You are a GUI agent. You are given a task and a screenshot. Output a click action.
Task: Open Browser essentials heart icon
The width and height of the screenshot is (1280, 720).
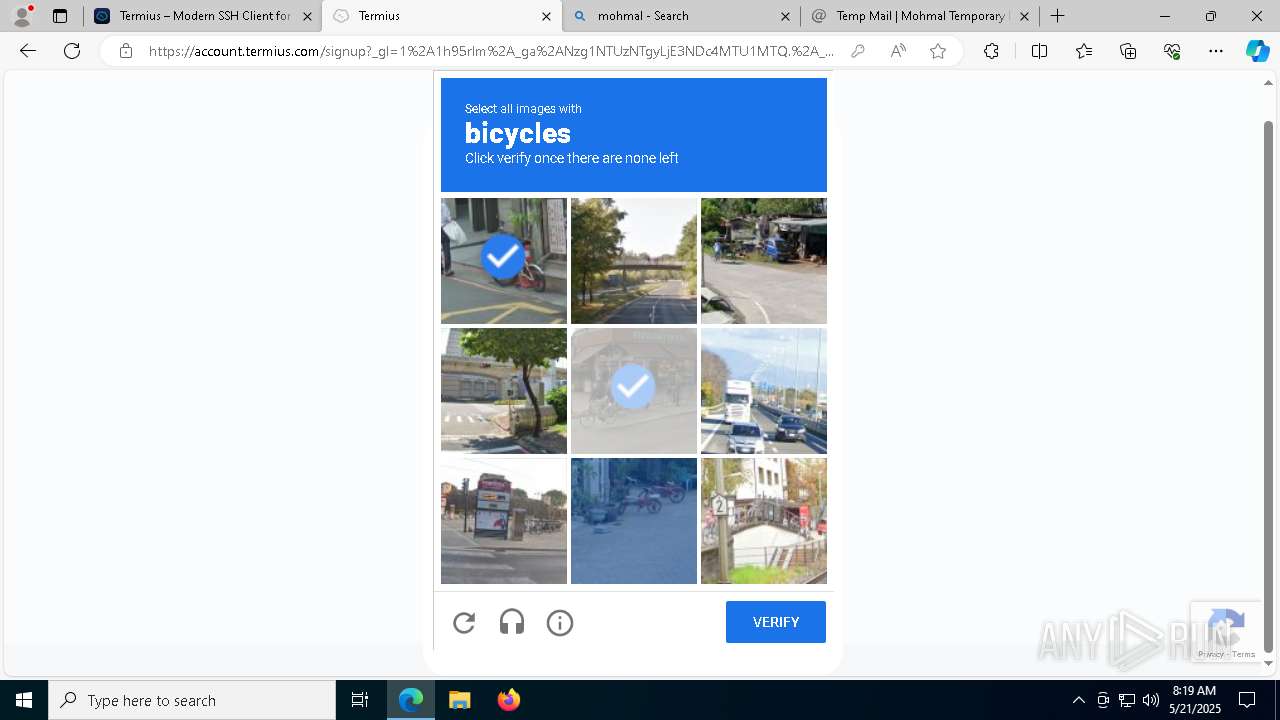tap(1172, 51)
